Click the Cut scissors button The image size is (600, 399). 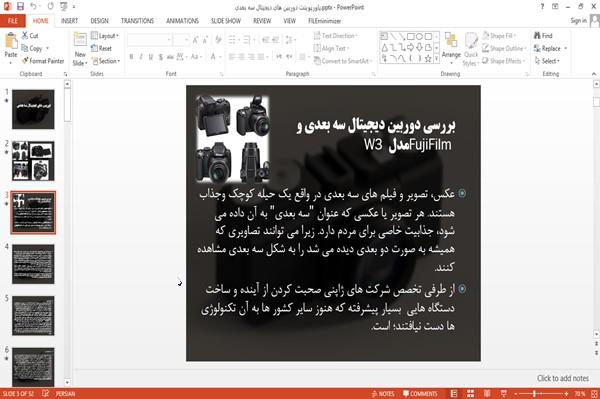click(30, 36)
